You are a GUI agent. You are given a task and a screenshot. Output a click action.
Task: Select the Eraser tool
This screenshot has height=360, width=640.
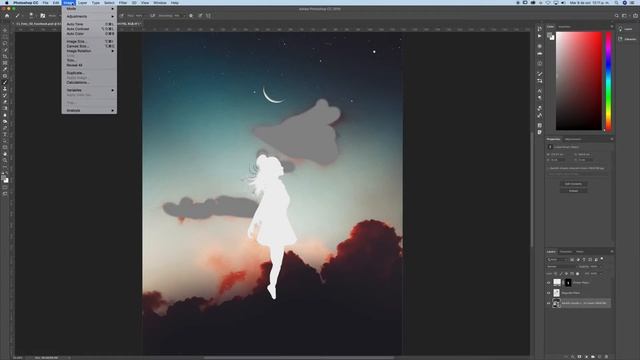click(x=5, y=102)
